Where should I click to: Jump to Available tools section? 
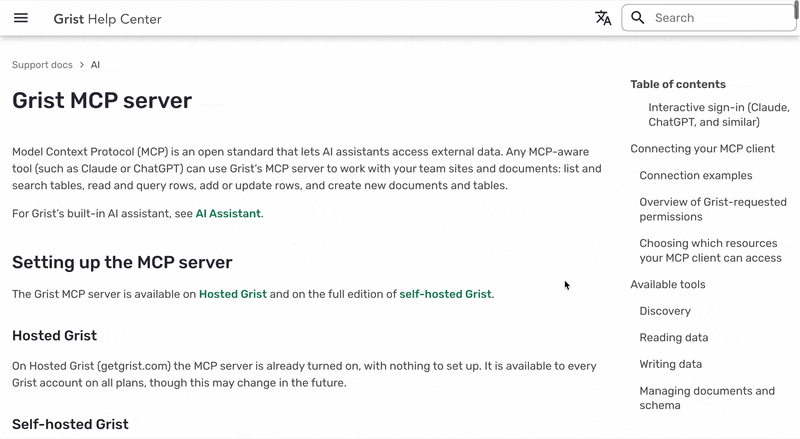pyautogui.click(x=668, y=284)
